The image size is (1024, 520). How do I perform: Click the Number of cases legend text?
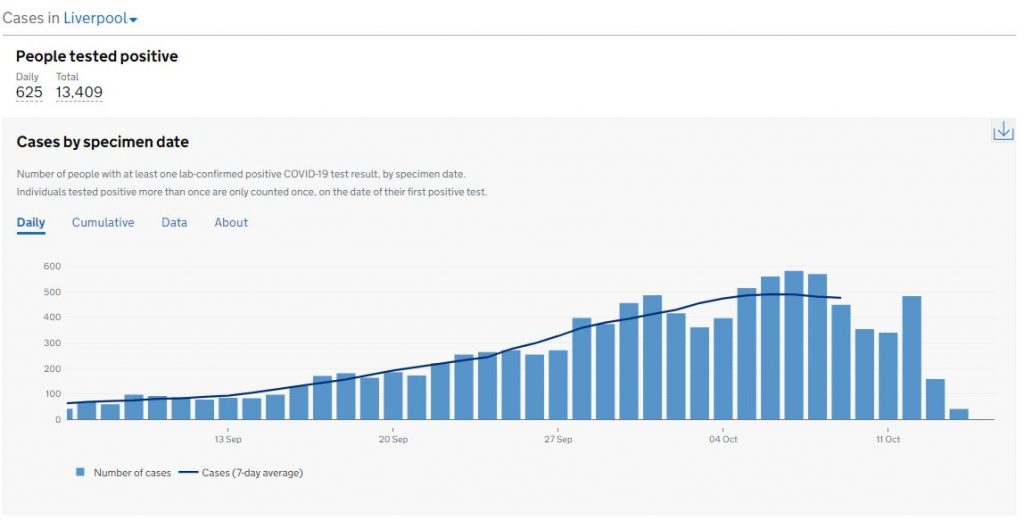132,472
